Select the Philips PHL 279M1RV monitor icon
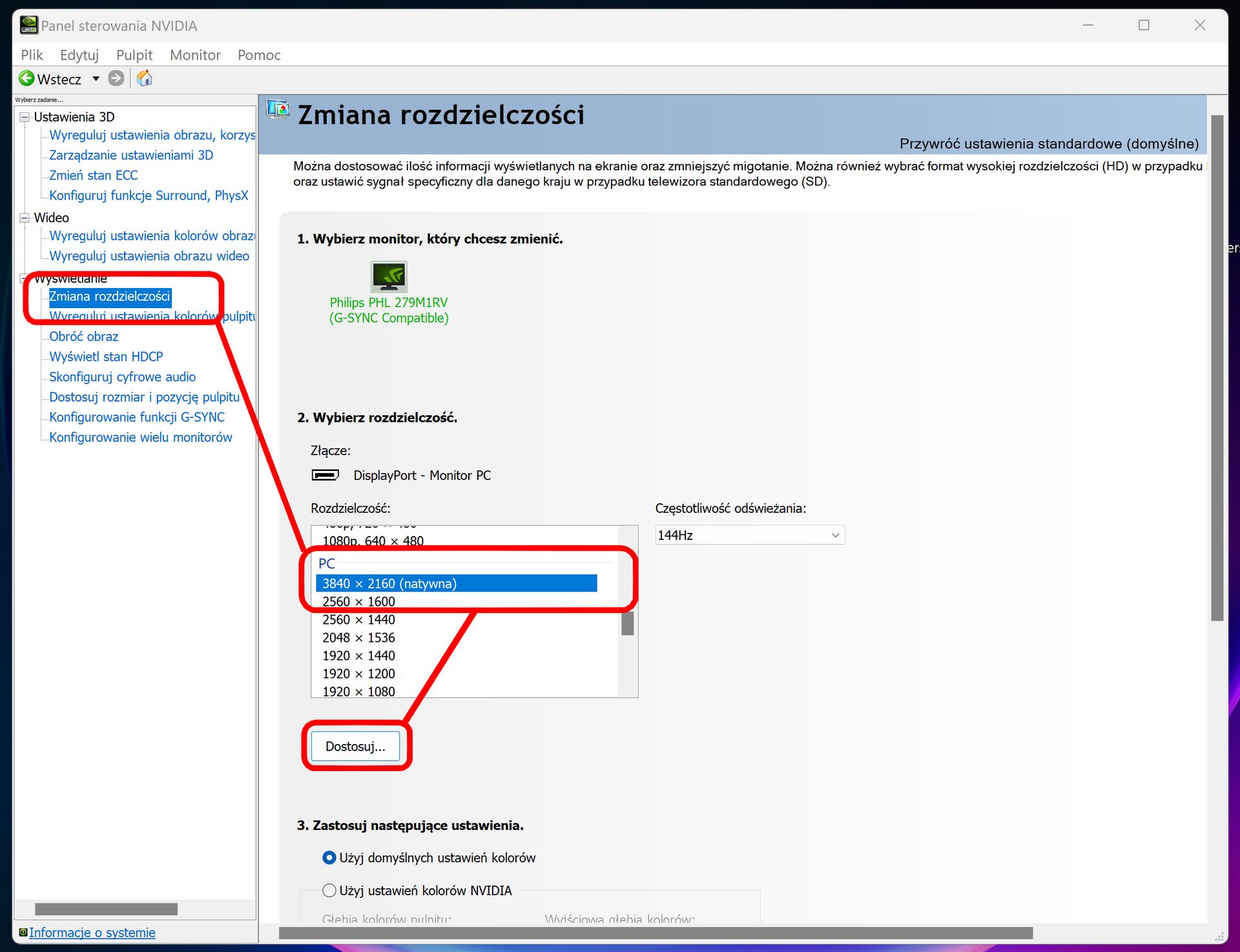Viewport: 1240px width, 952px height. pos(389,276)
